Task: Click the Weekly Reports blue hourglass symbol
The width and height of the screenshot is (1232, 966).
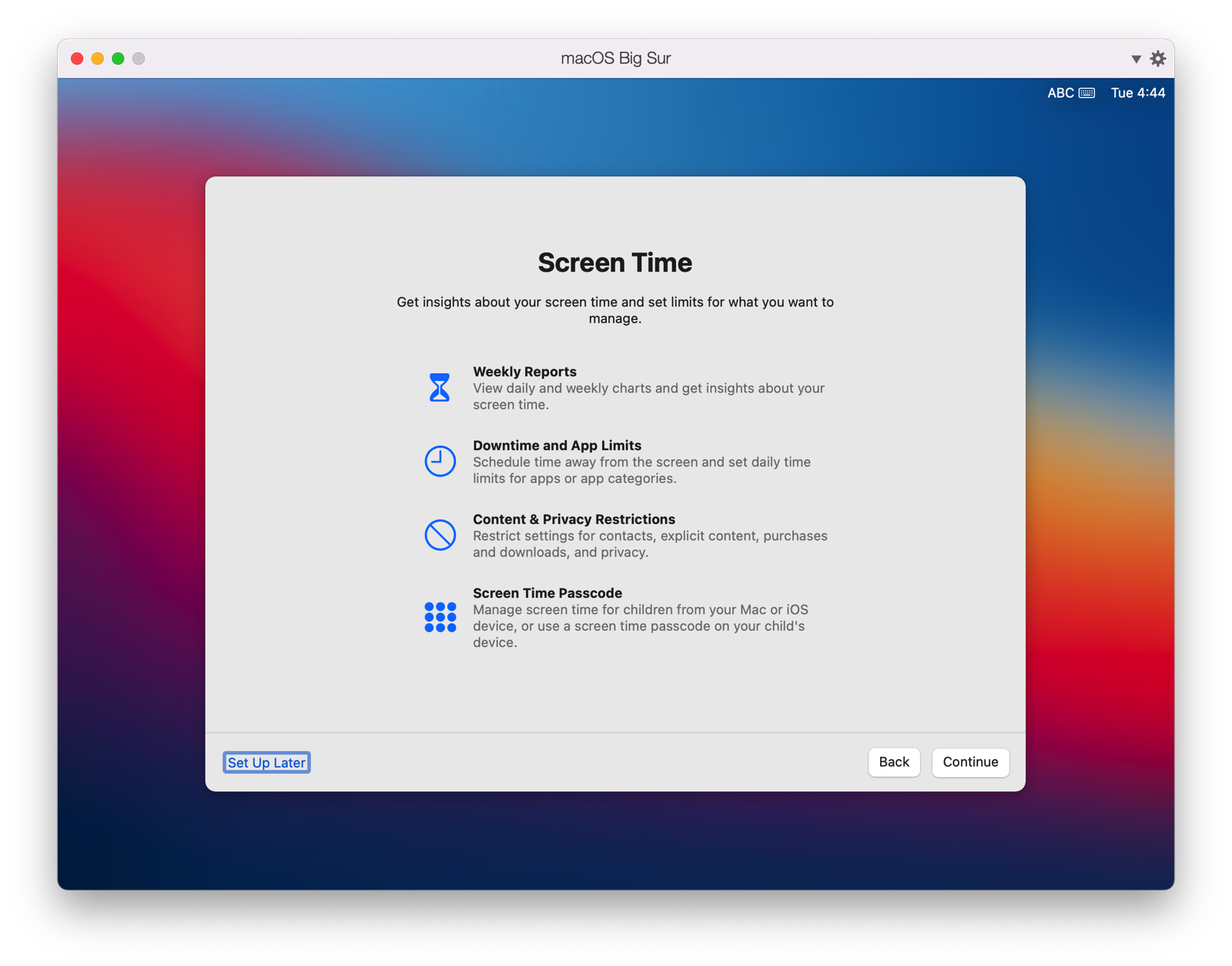Action: [x=440, y=387]
